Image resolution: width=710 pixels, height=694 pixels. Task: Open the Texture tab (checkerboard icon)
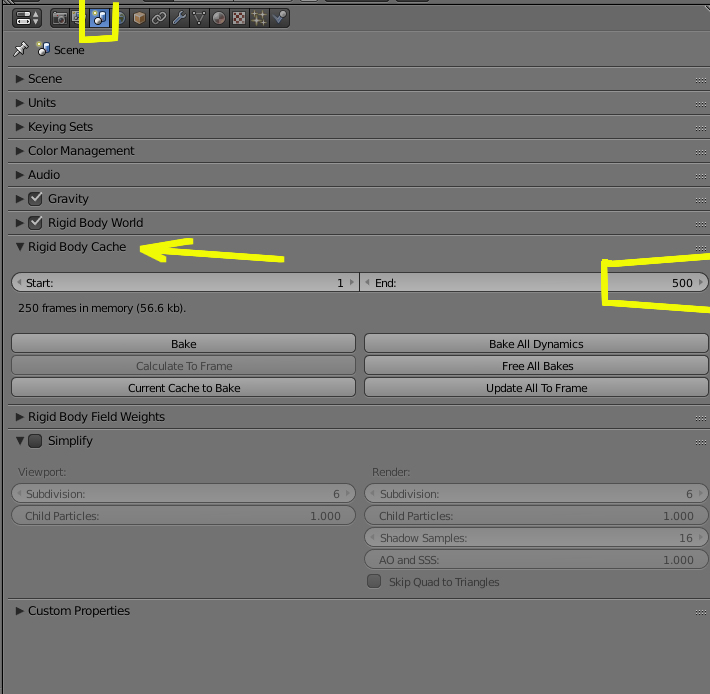(x=239, y=18)
